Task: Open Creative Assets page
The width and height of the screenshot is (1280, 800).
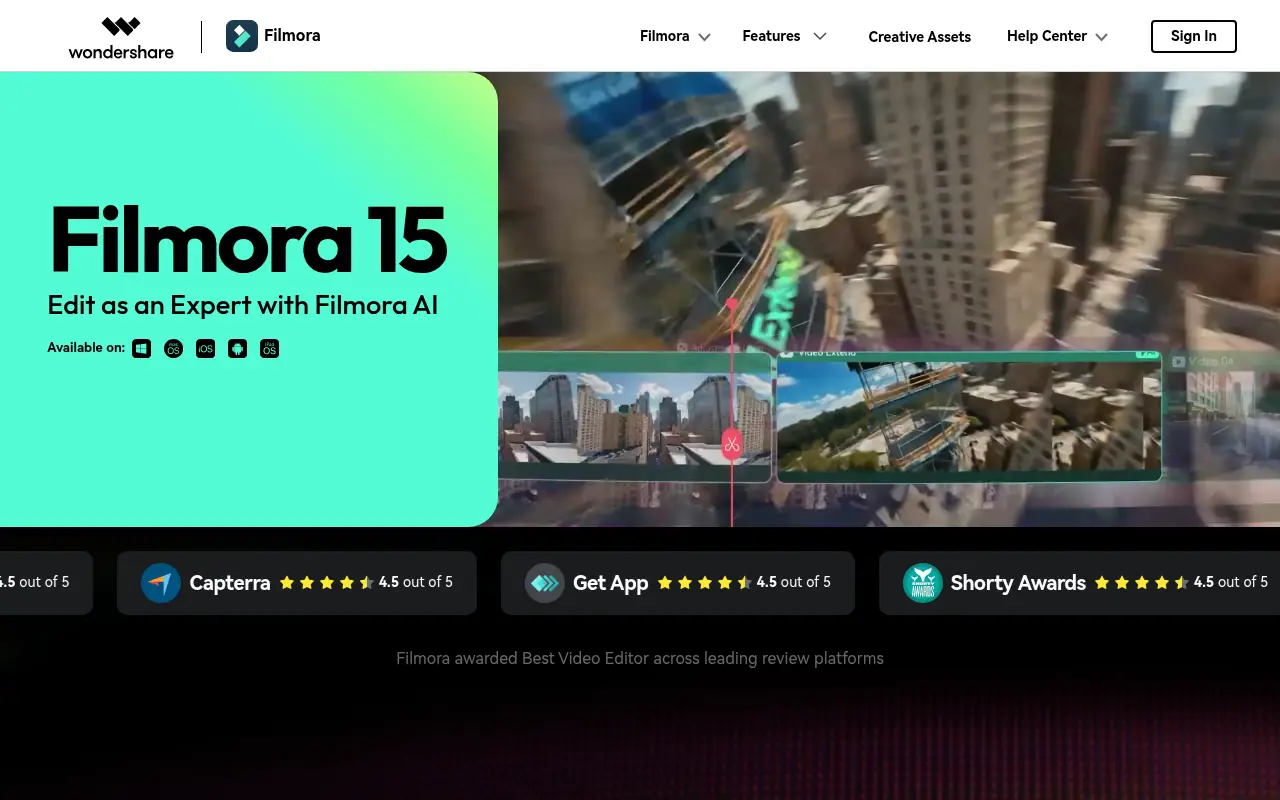Action: point(920,37)
